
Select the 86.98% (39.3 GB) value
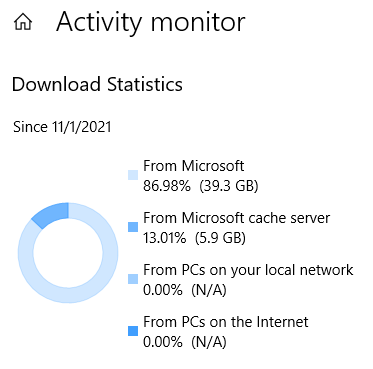[201, 186]
